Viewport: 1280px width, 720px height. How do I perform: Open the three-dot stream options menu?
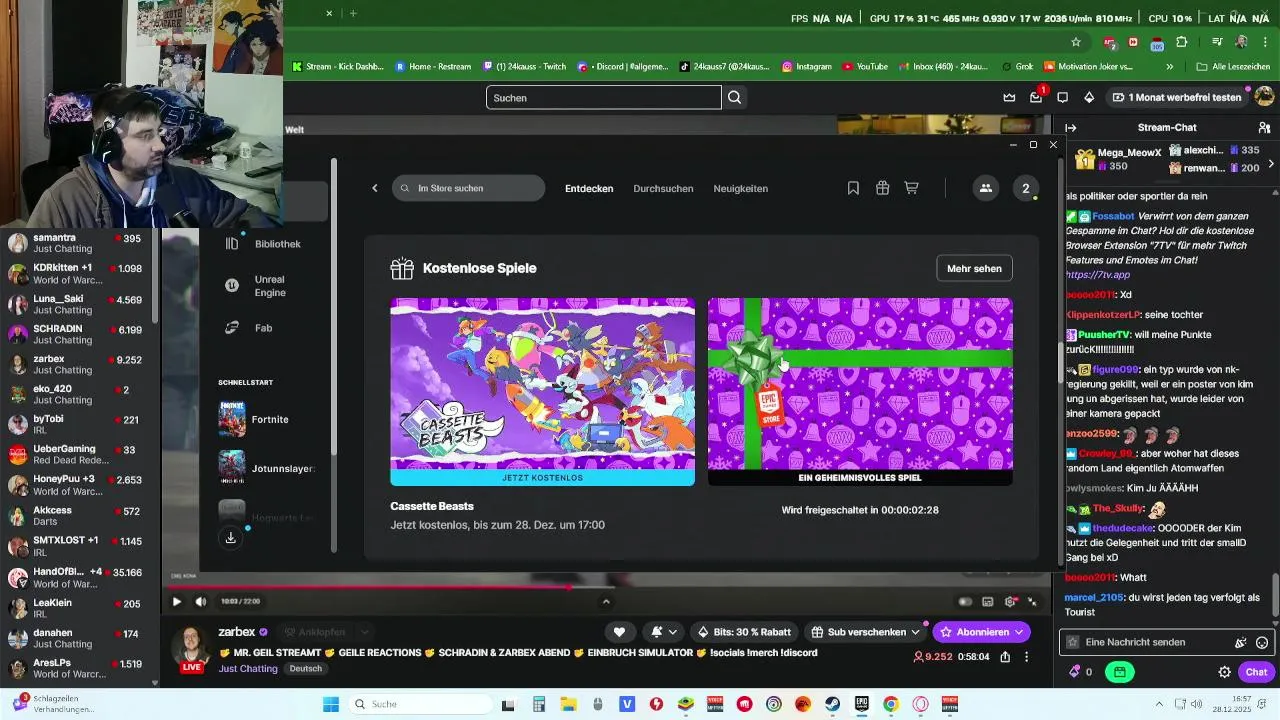pyautogui.click(x=1027, y=657)
